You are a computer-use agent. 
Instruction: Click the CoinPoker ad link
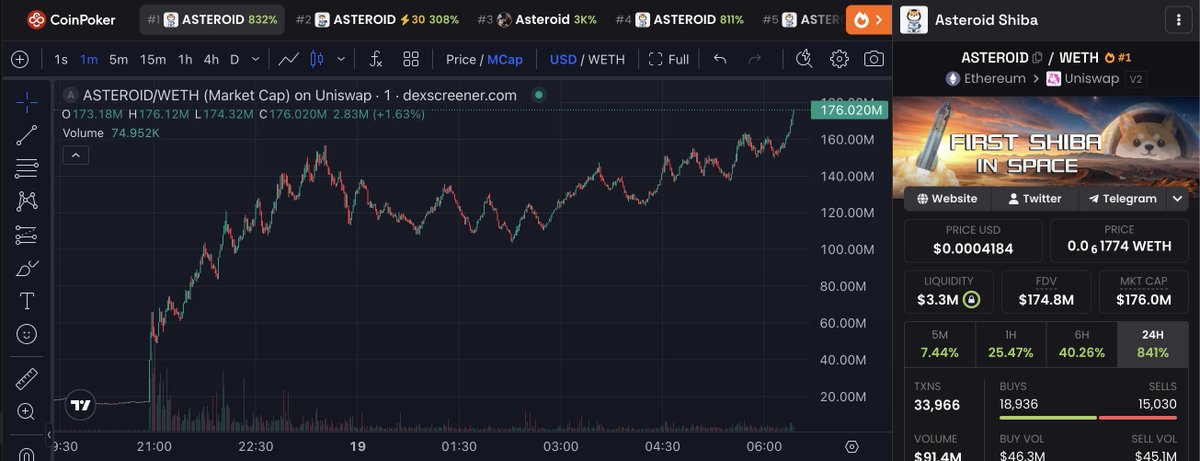click(x=70, y=19)
